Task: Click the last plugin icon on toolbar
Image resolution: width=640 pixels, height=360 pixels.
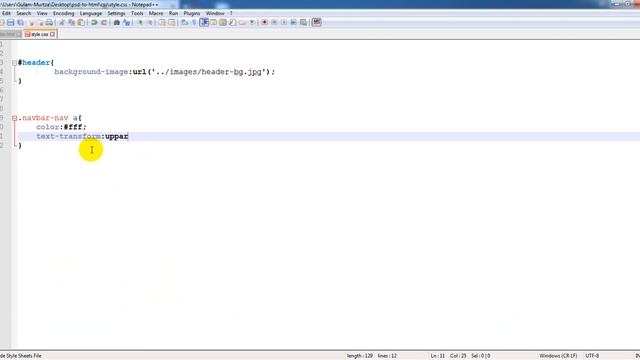Action: pos(316,22)
